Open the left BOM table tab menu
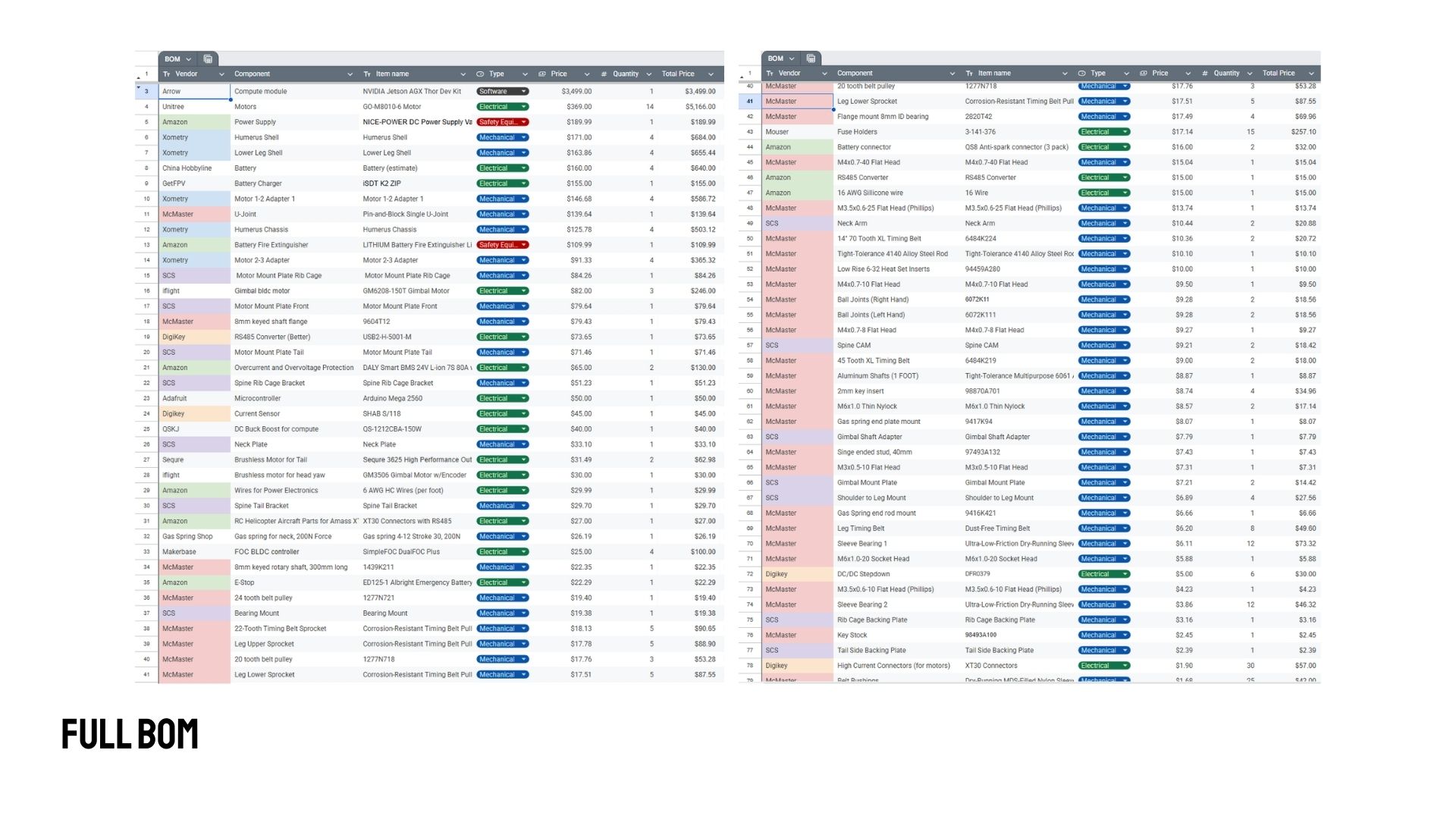The width and height of the screenshot is (1456, 819). pyautogui.click(x=188, y=59)
